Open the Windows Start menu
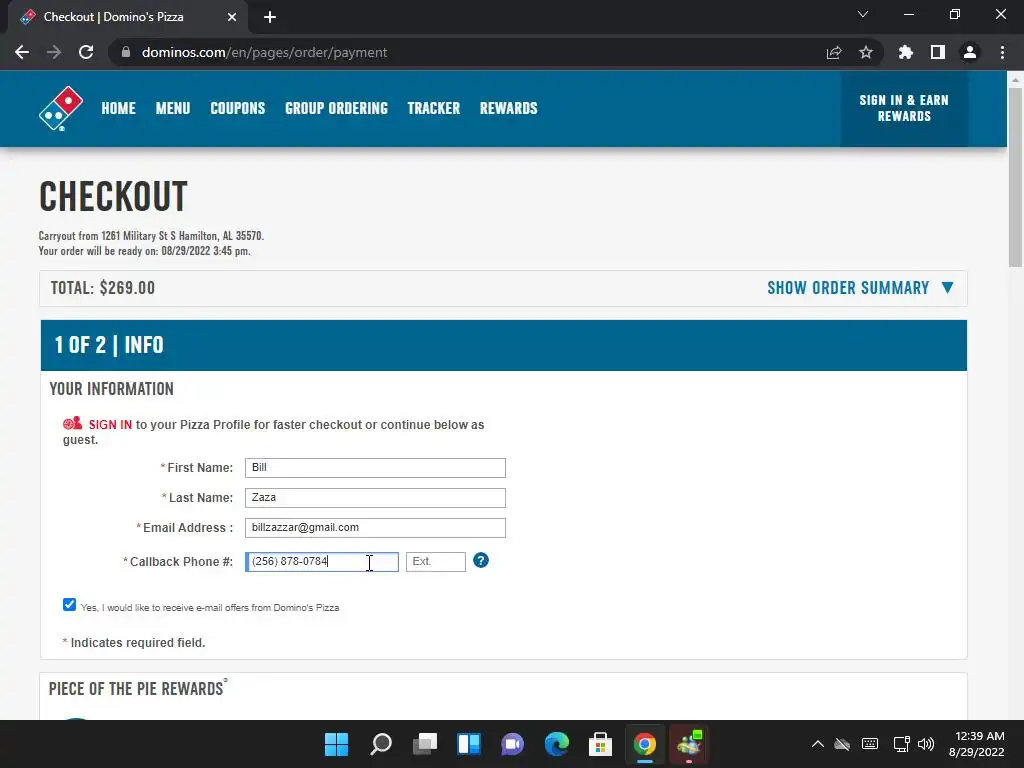 pos(336,744)
